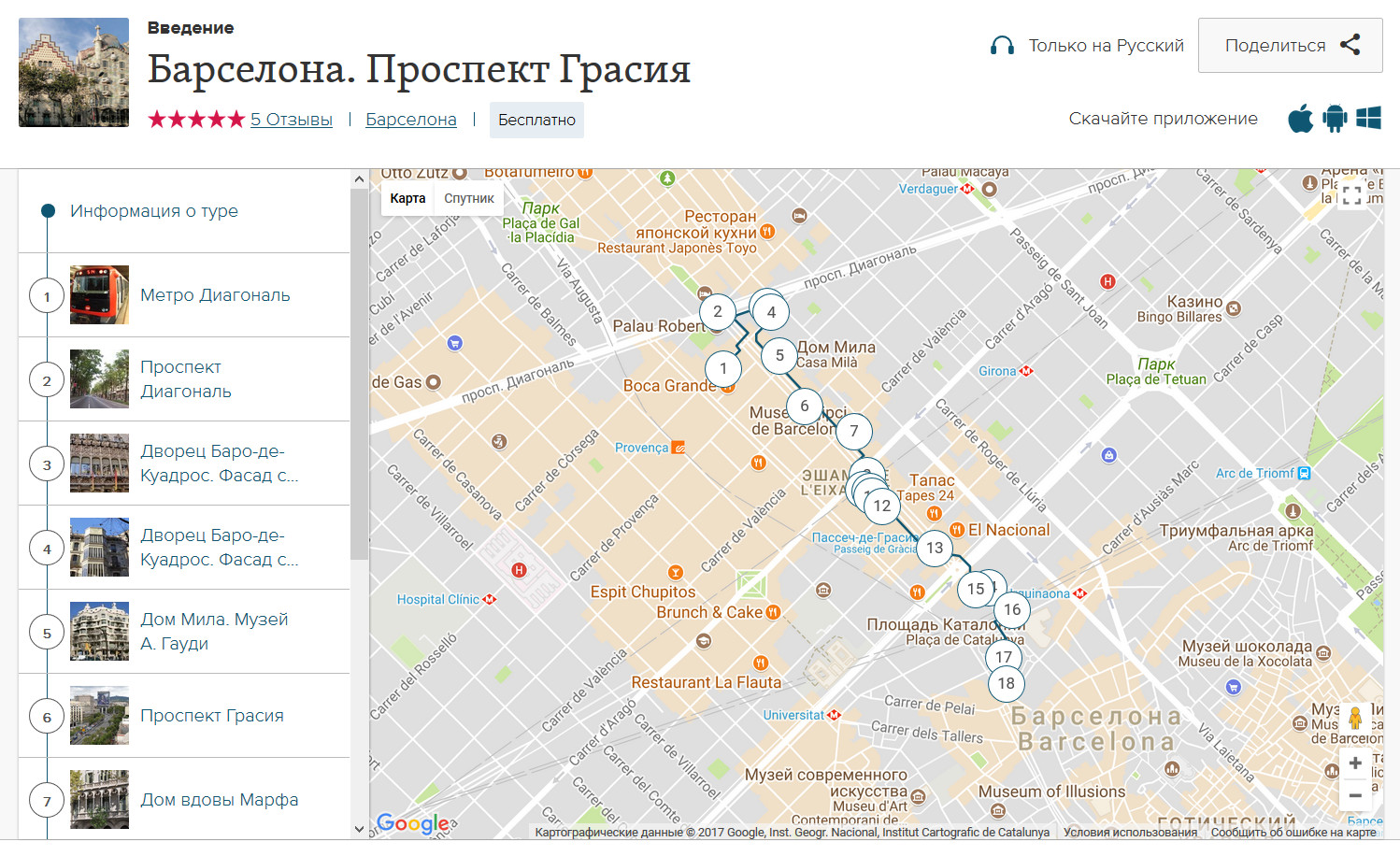Screen dimensions: 1400x856
Task: Click the Поделиться share button
Action: click(x=1290, y=45)
